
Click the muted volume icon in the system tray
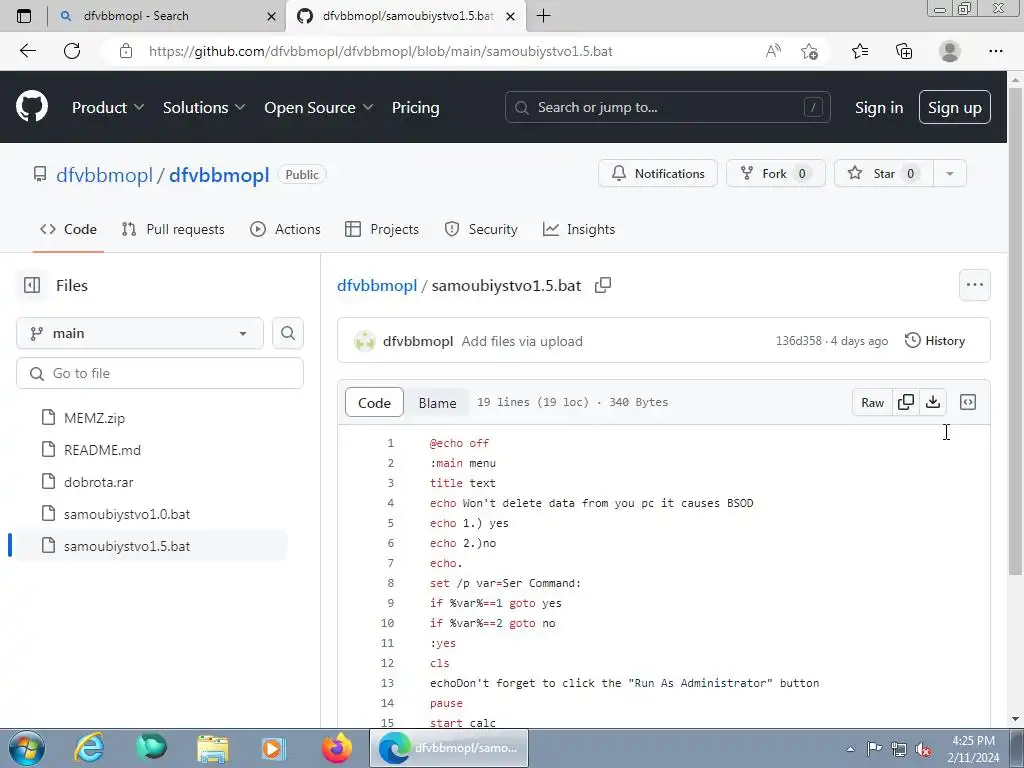coord(923,749)
